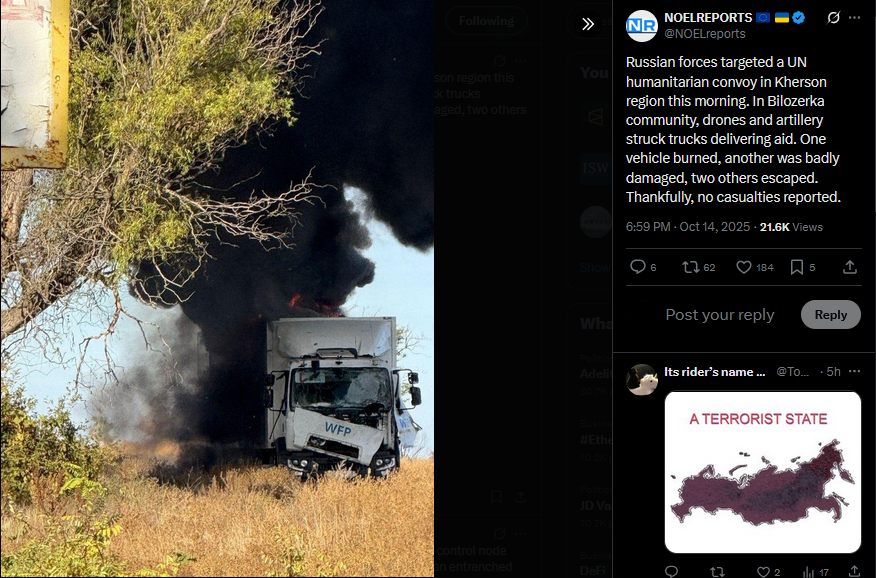The height and width of the screenshot is (578, 876).
Task: Open the NOELREPORTS profile avatar
Action: (x=641, y=26)
